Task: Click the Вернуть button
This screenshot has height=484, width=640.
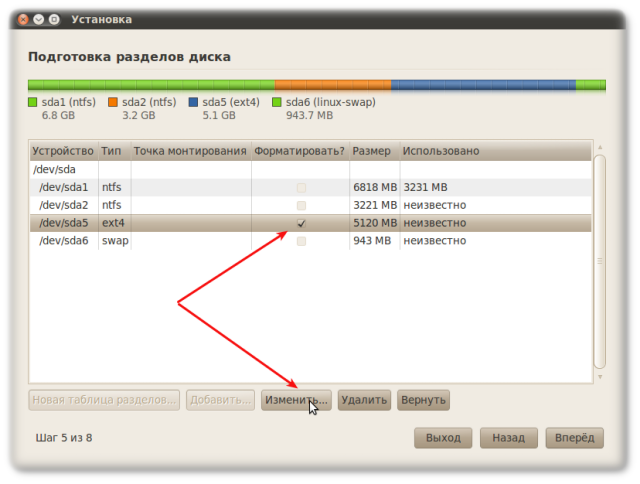Action: [x=423, y=400]
